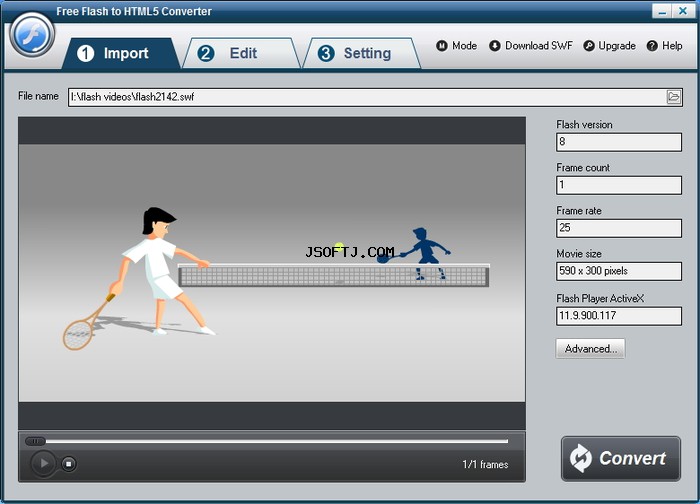Select the Flash version field
The height and width of the screenshot is (504, 700).
click(619, 142)
